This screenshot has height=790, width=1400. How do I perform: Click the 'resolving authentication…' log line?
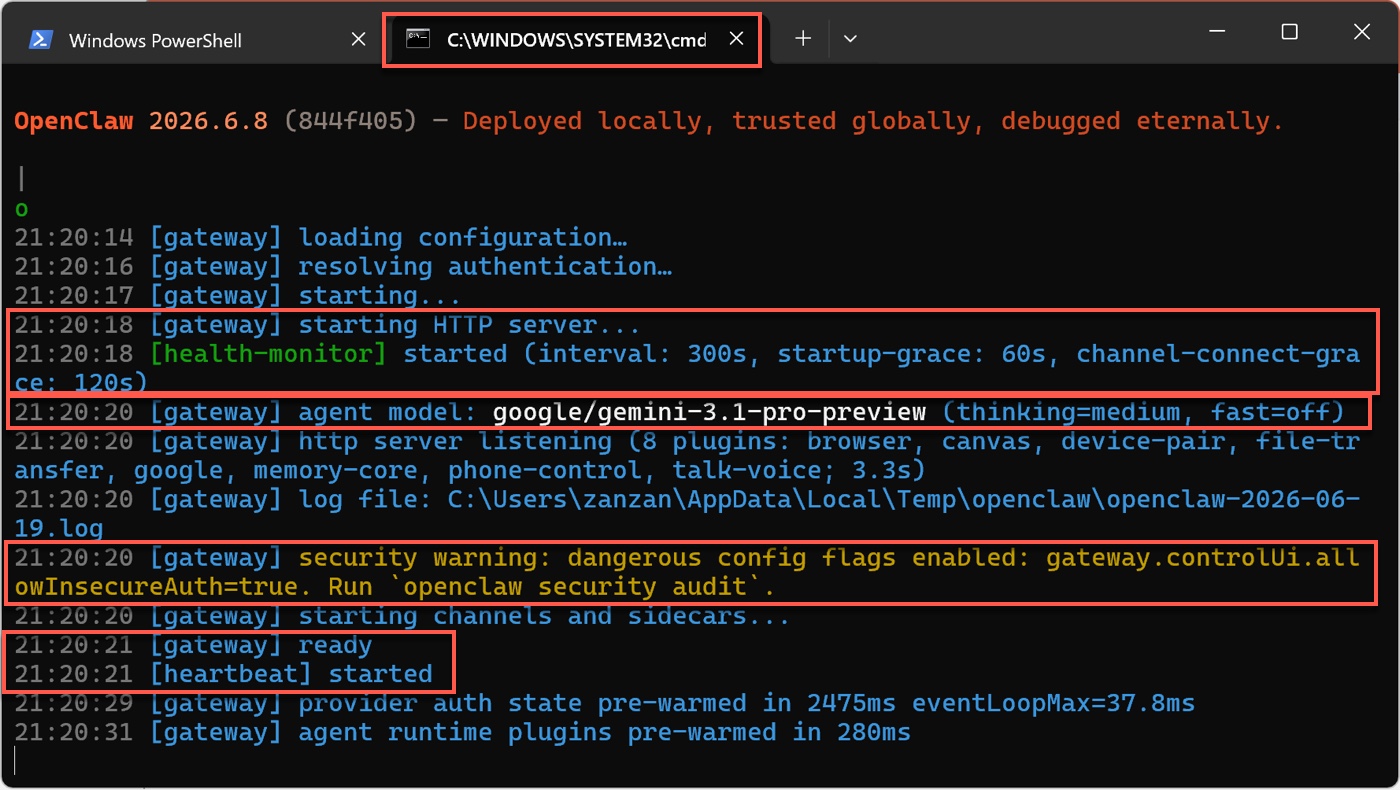click(343, 267)
